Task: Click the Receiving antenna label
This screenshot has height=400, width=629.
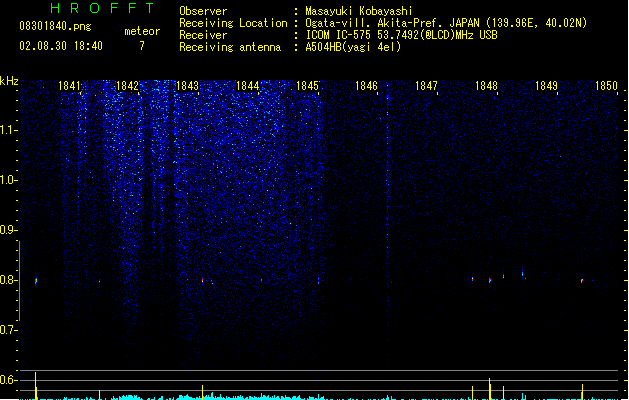Action: [x=230, y=47]
